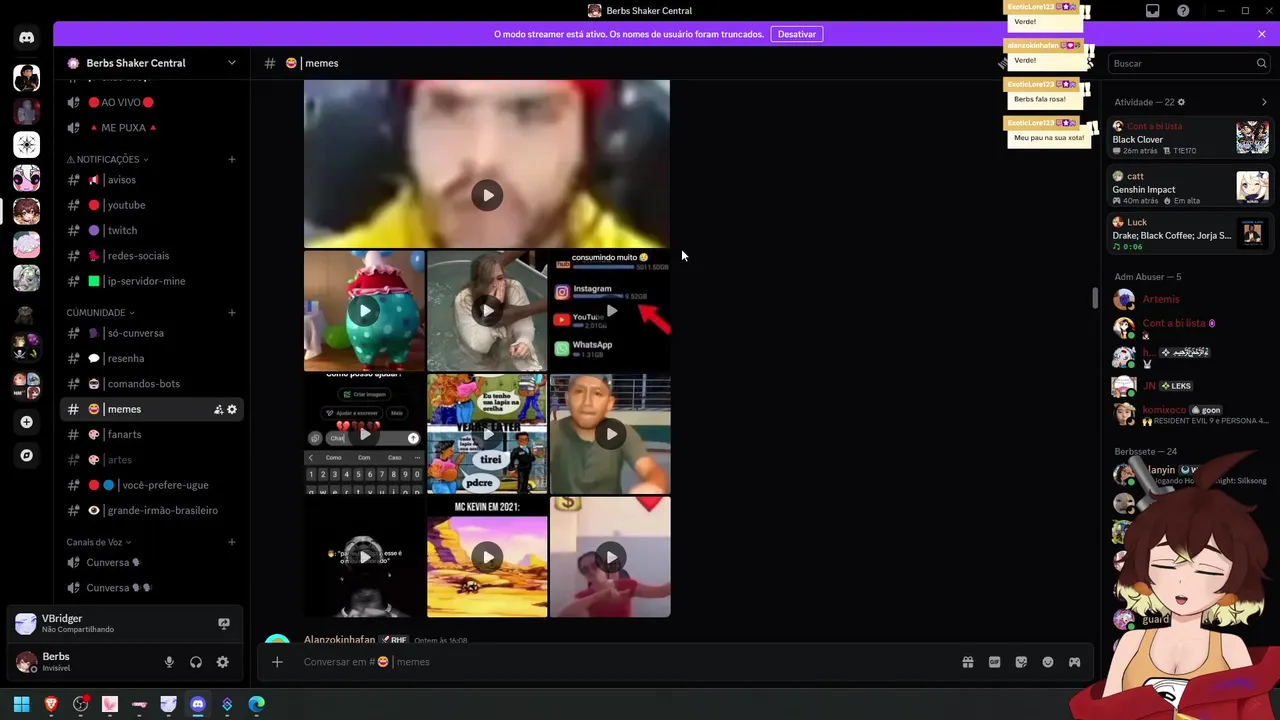This screenshot has height=720, width=1280.
Task: Collapse the NOTIFICAÇÕES category
Action: [107, 159]
